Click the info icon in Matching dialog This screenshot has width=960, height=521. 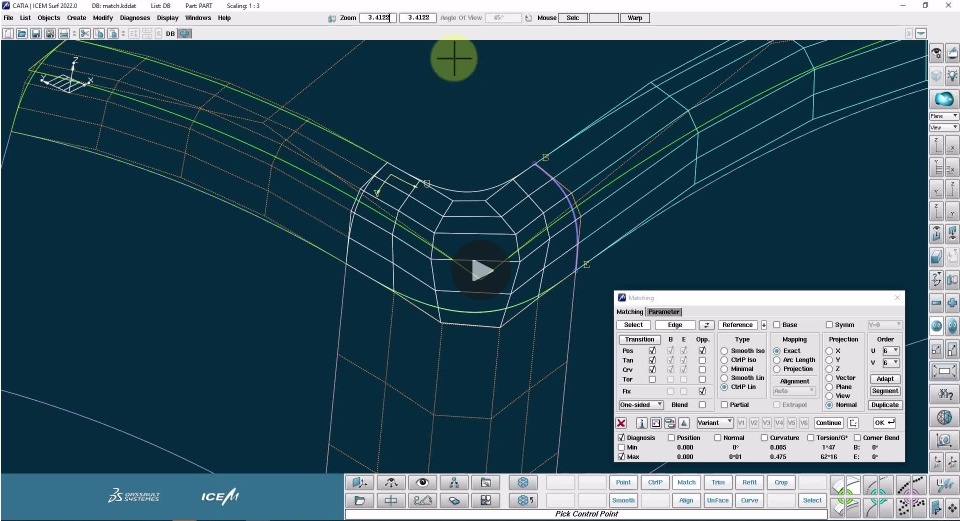pos(642,423)
